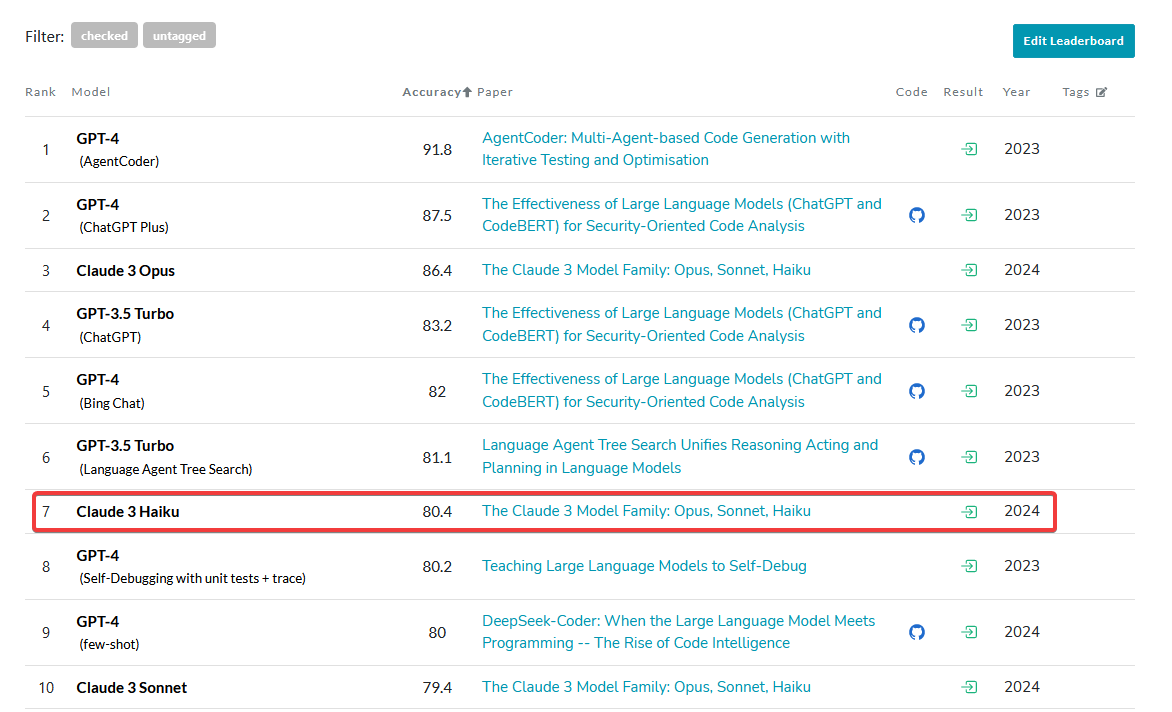Open result icon for Claude 3 Haiku row
The width and height of the screenshot is (1172, 712).
(969, 512)
